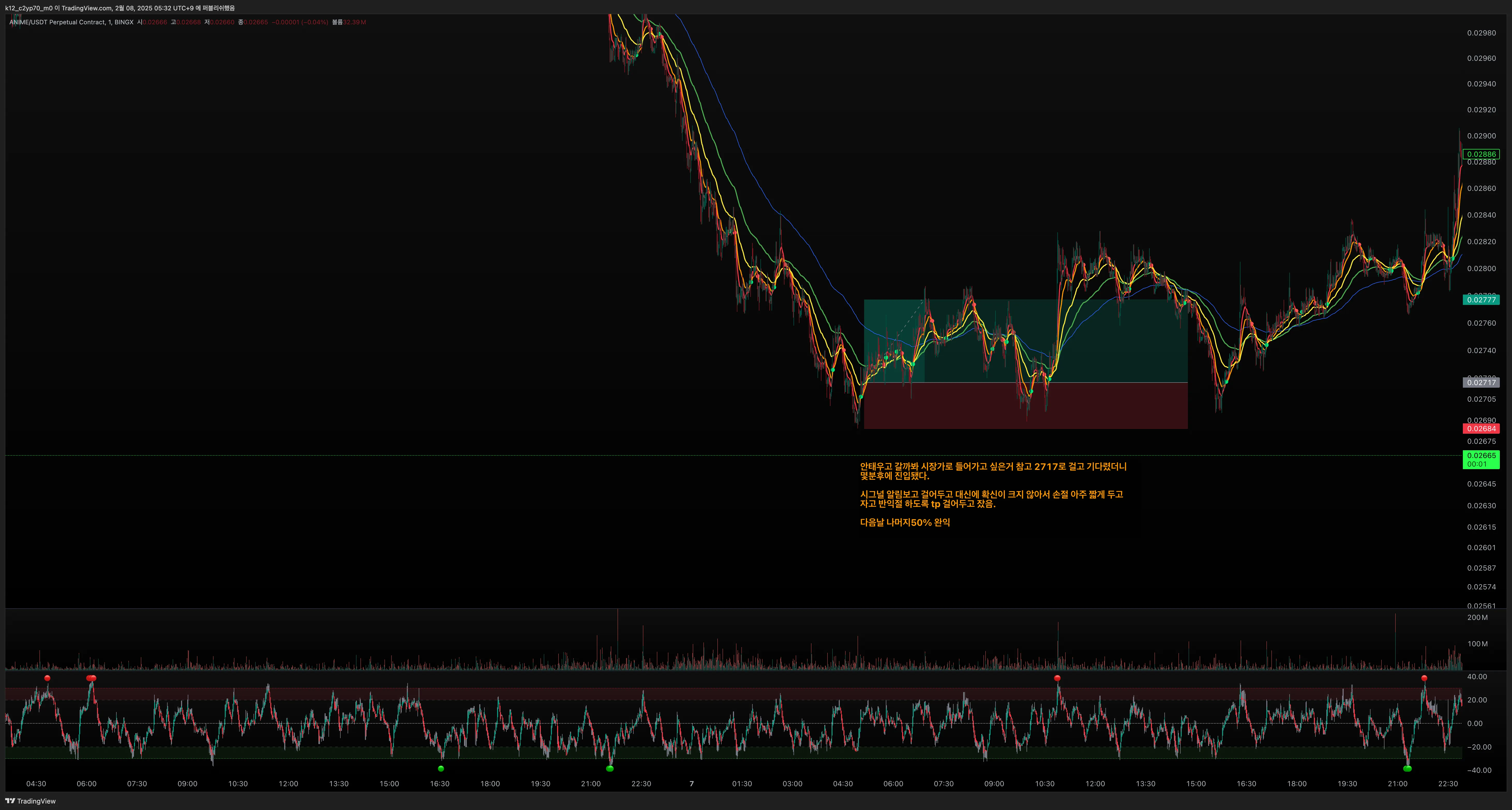Click the red 0.02684 stop-loss price label
This screenshot has height=810, width=1512.
pyautogui.click(x=1481, y=429)
